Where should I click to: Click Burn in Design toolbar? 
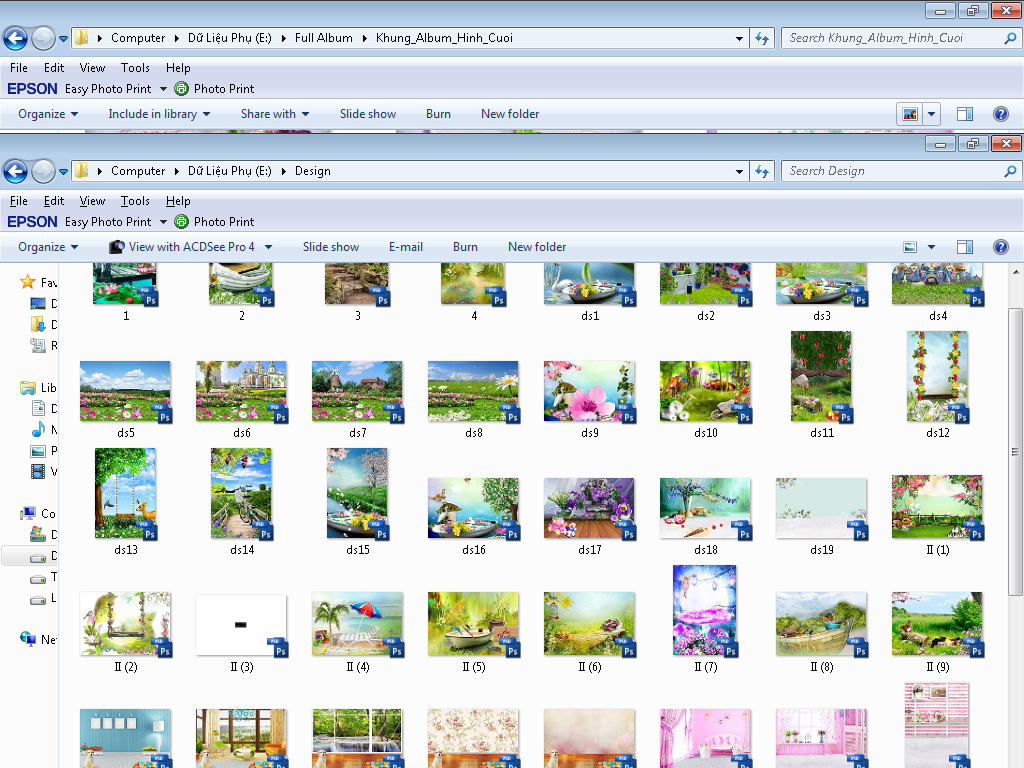click(x=465, y=247)
